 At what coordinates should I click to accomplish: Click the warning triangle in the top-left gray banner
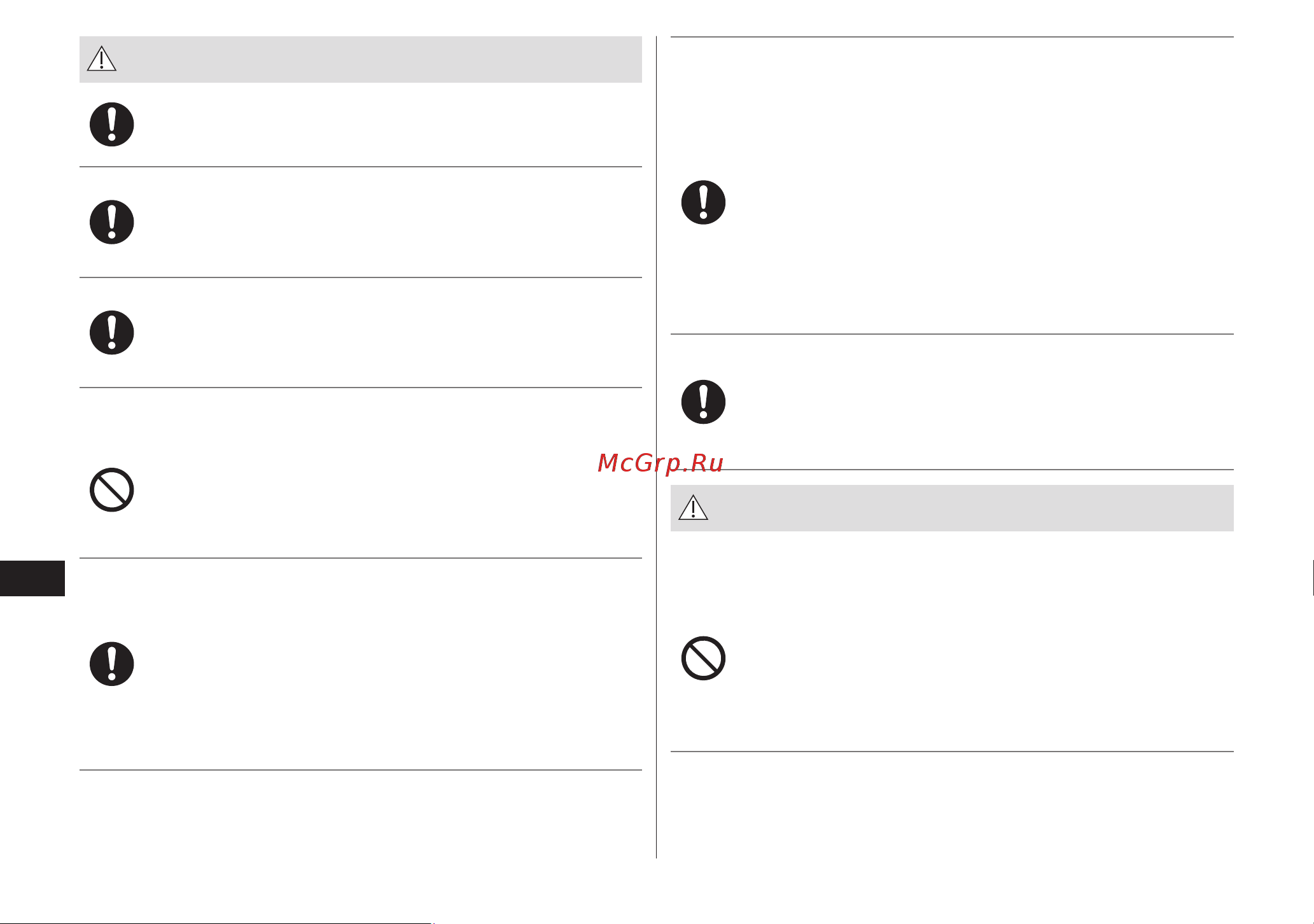(102, 59)
